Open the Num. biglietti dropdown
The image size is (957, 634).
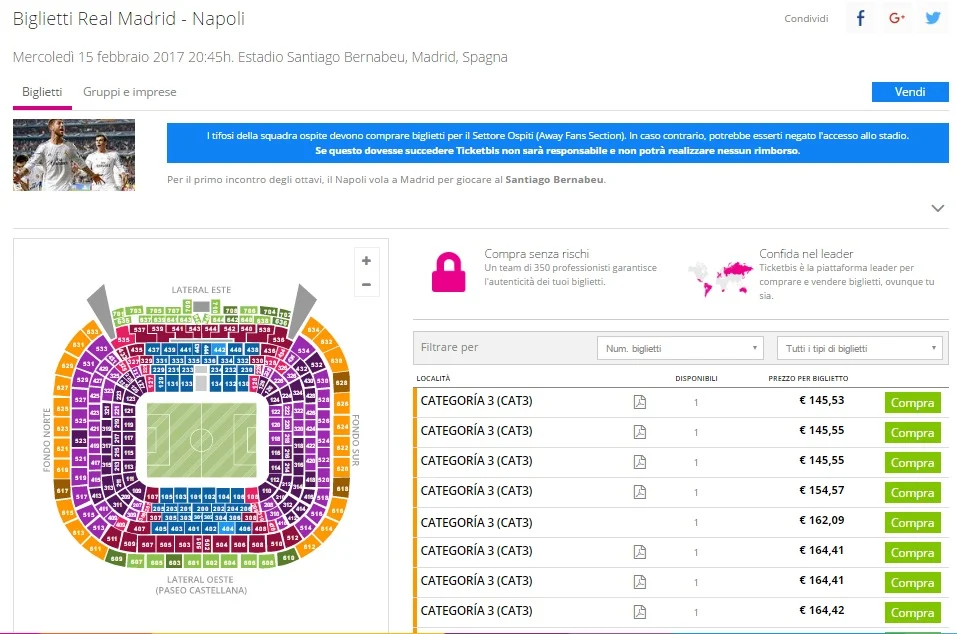680,348
